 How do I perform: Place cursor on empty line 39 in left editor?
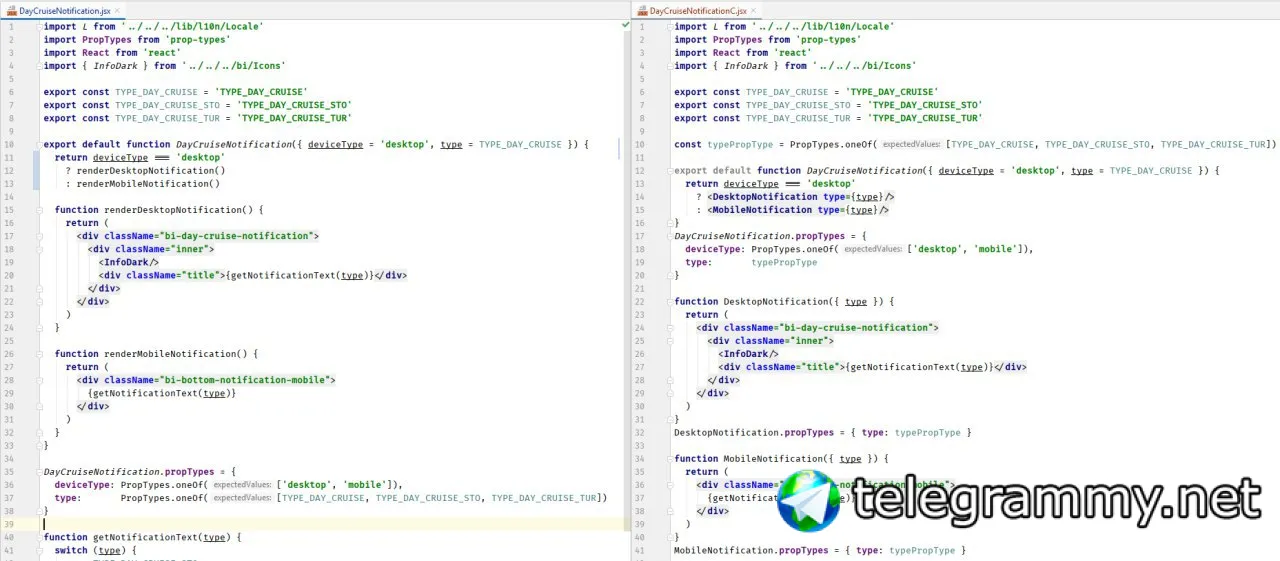pos(330,524)
